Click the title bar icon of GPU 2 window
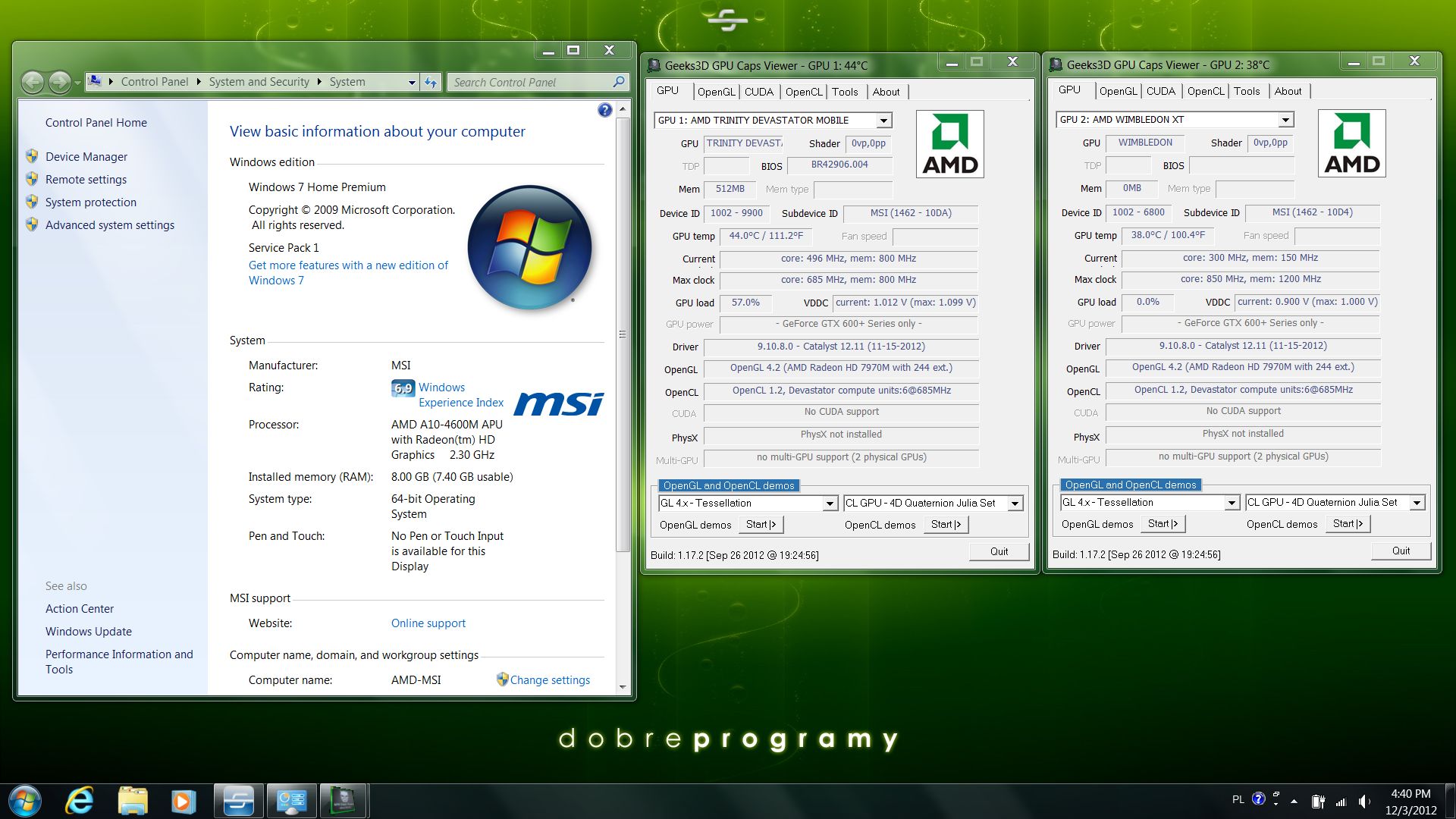 click(1055, 65)
